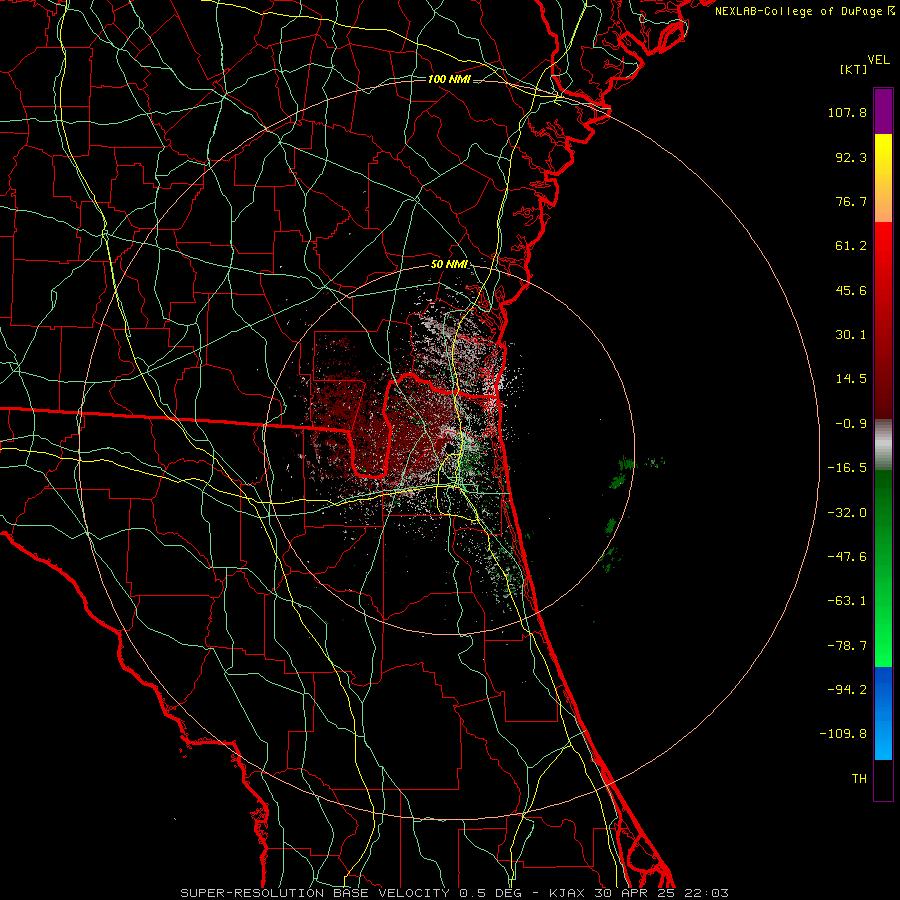This screenshot has width=900, height=900.
Task: Click the 61.2 scale value
Action: pyautogui.click(x=851, y=246)
